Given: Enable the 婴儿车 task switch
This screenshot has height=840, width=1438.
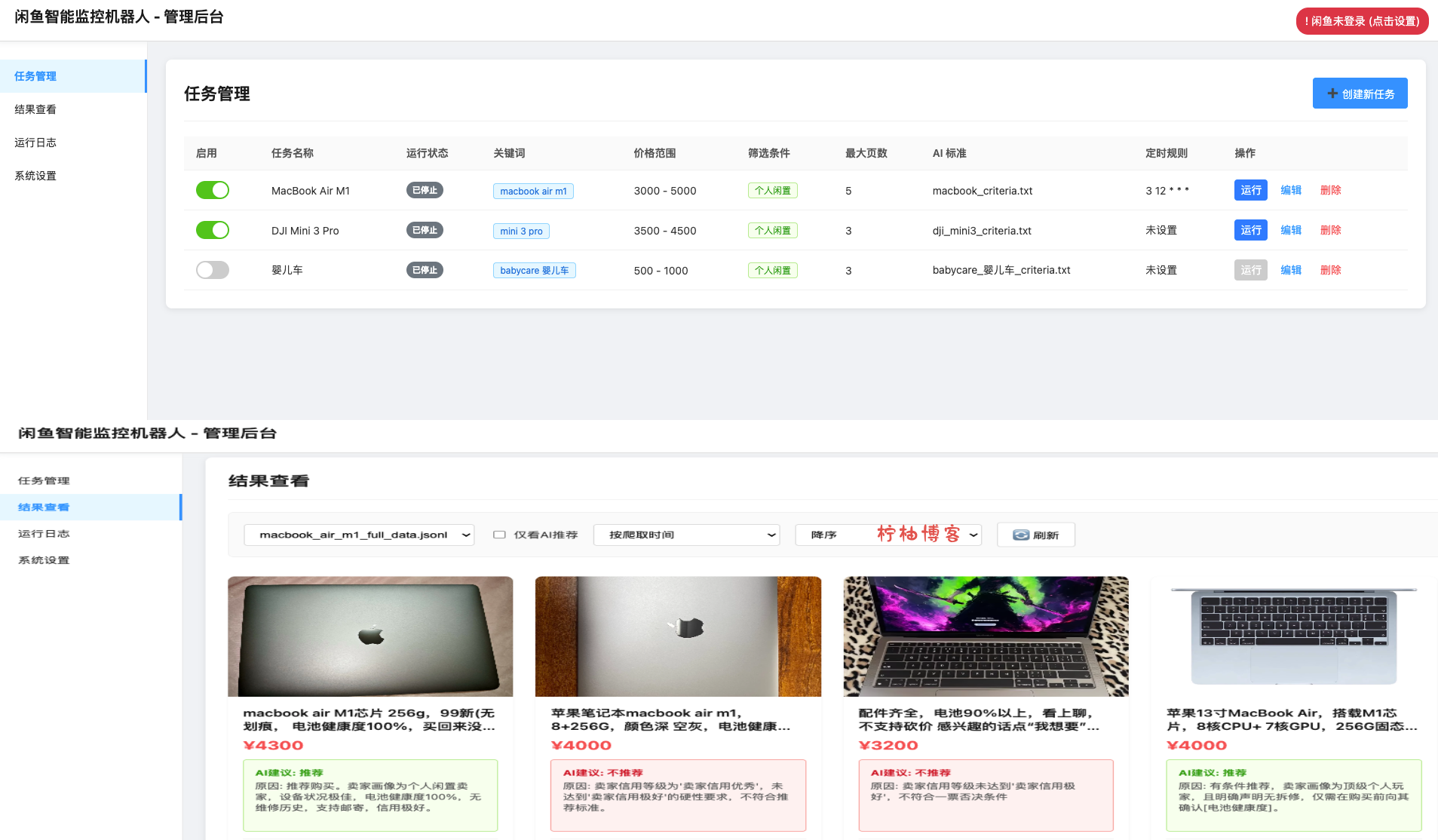Looking at the screenshot, I should (x=212, y=269).
